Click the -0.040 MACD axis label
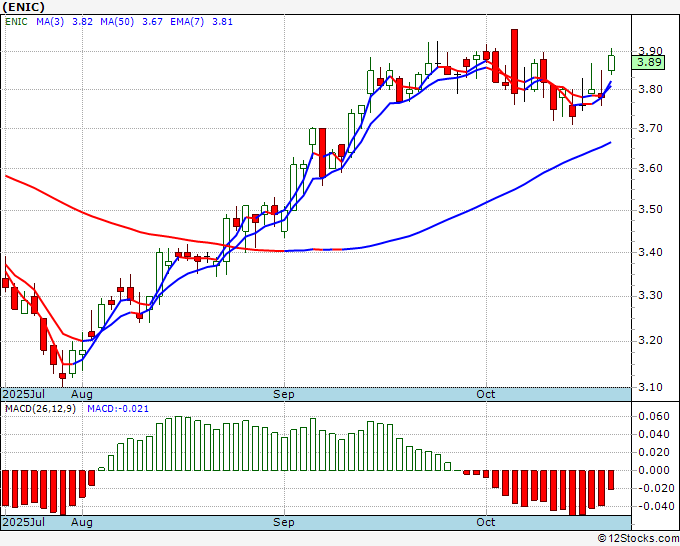The image size is (680, 546). pos(654,506)
